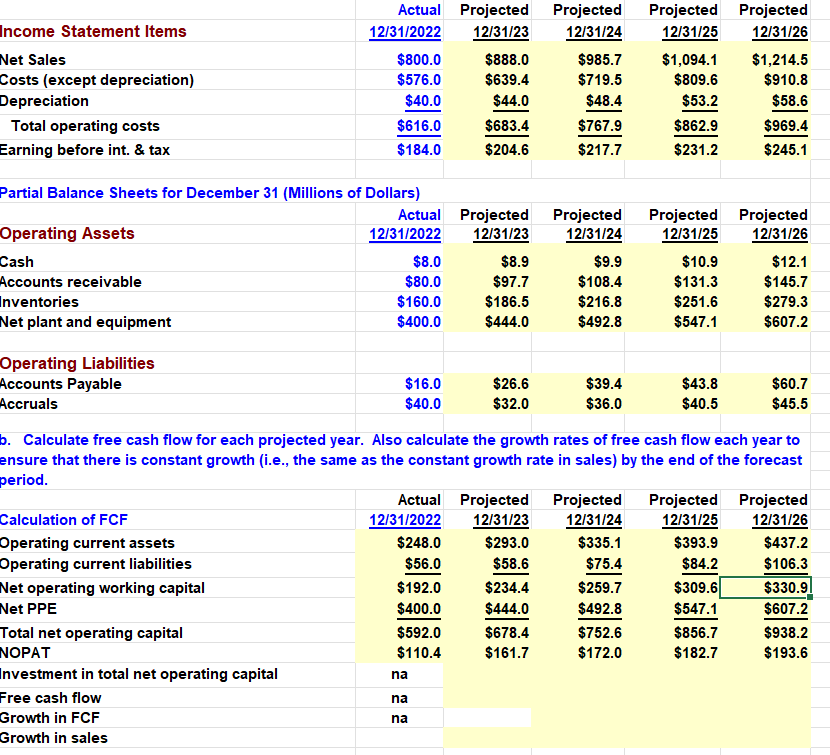830x755 pixels.
Task: Select the Growth in FCF na cell
Action: coord(399,717)
